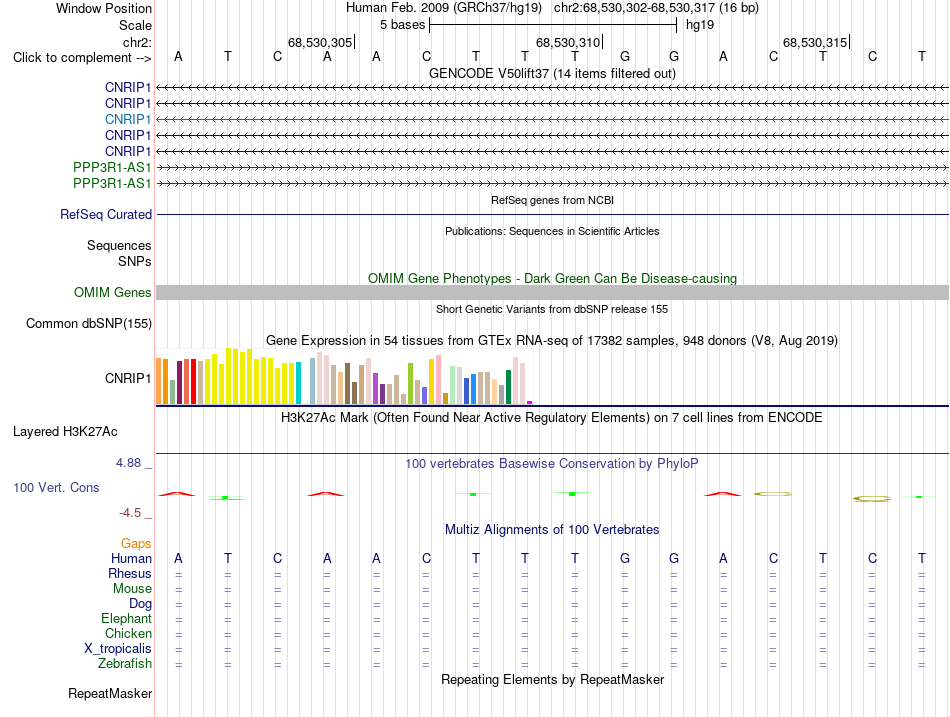This screenshot has height=717, width=950.
Task: Click the 'chr2:' base position label
Action: tap(138, 42)
